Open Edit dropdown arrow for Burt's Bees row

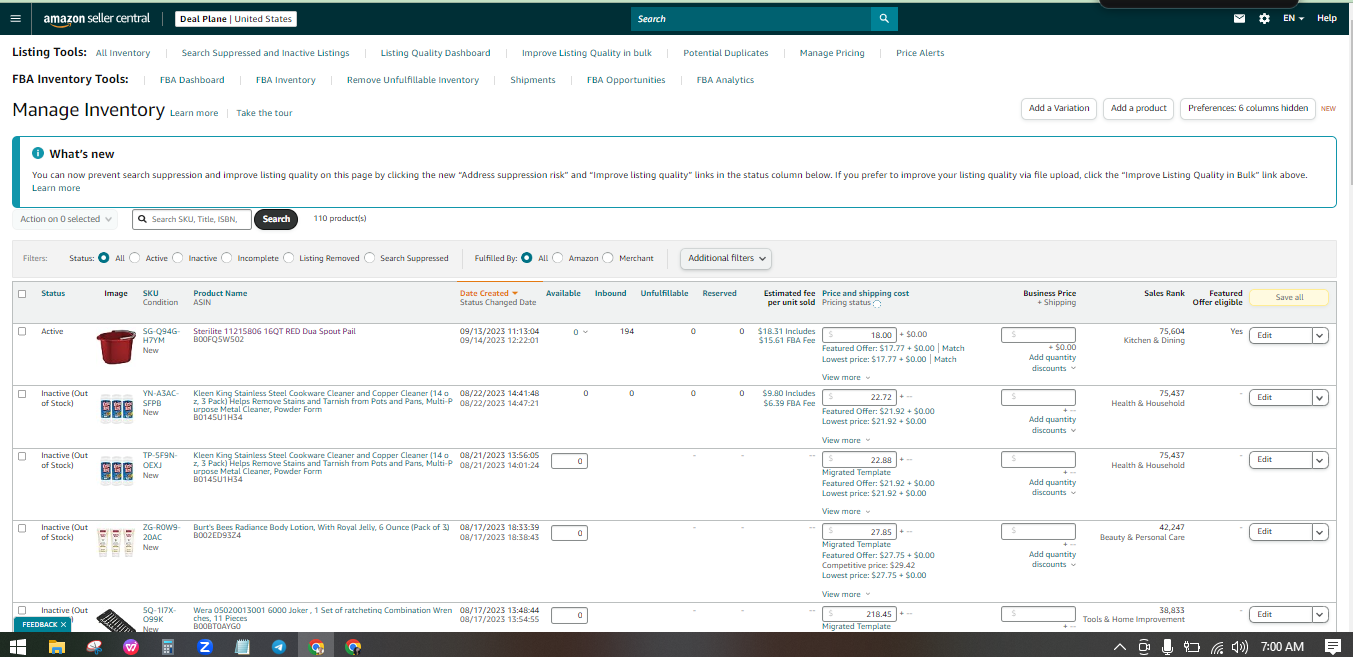pos(1320,532)
